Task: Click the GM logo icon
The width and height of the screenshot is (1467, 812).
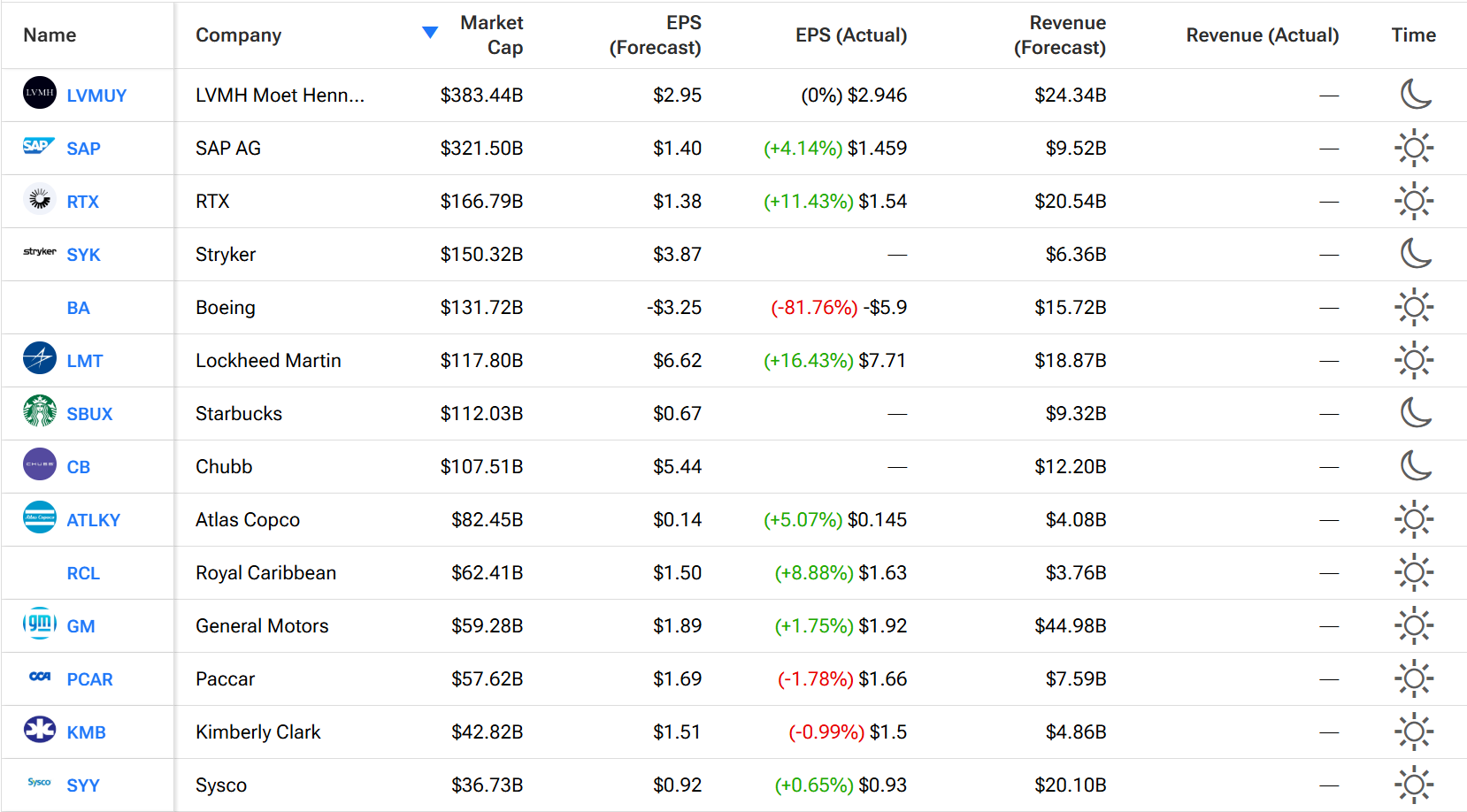Action: [40, 624]
